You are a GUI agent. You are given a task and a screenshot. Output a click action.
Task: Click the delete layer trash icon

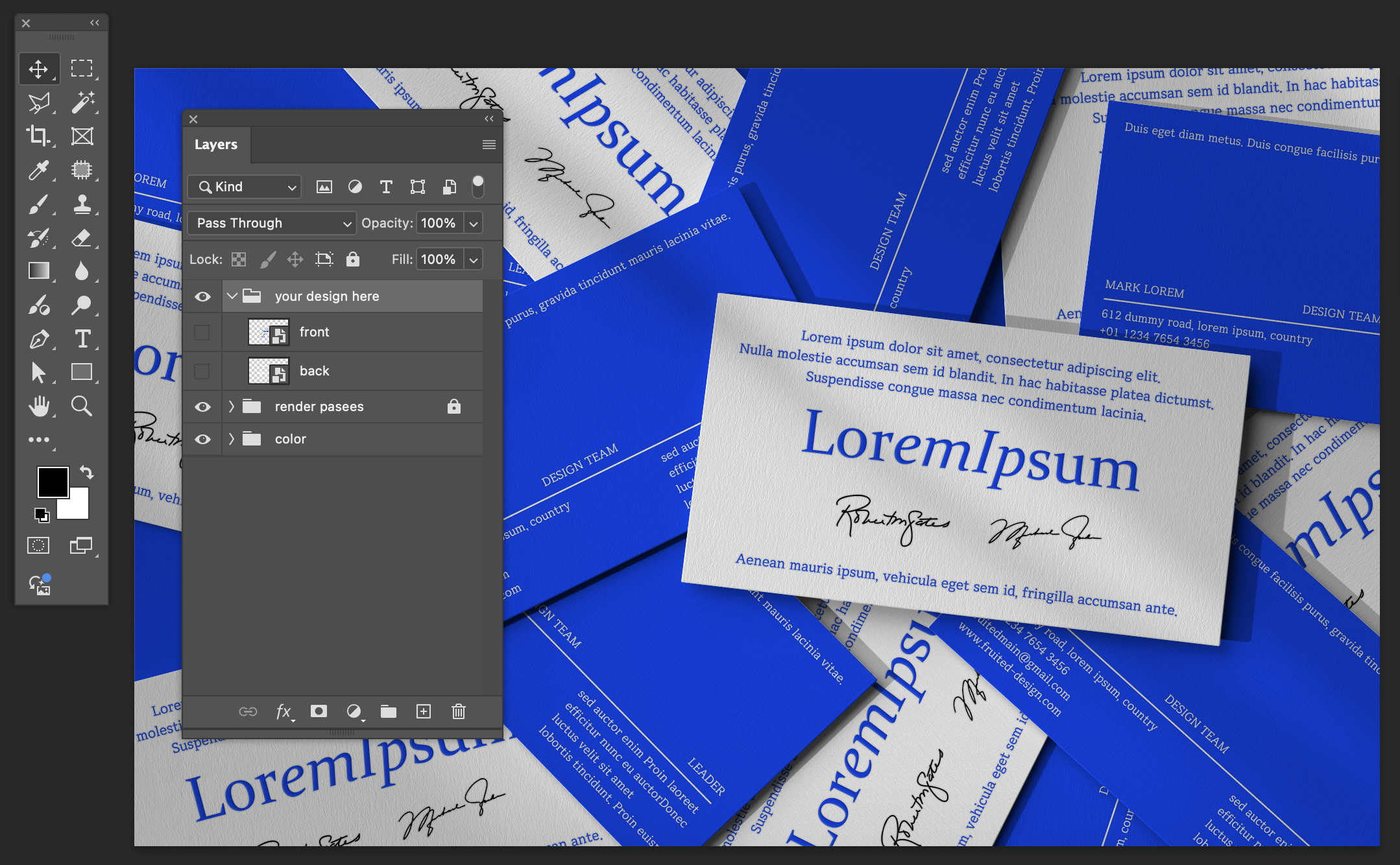(x=458, y=711)
